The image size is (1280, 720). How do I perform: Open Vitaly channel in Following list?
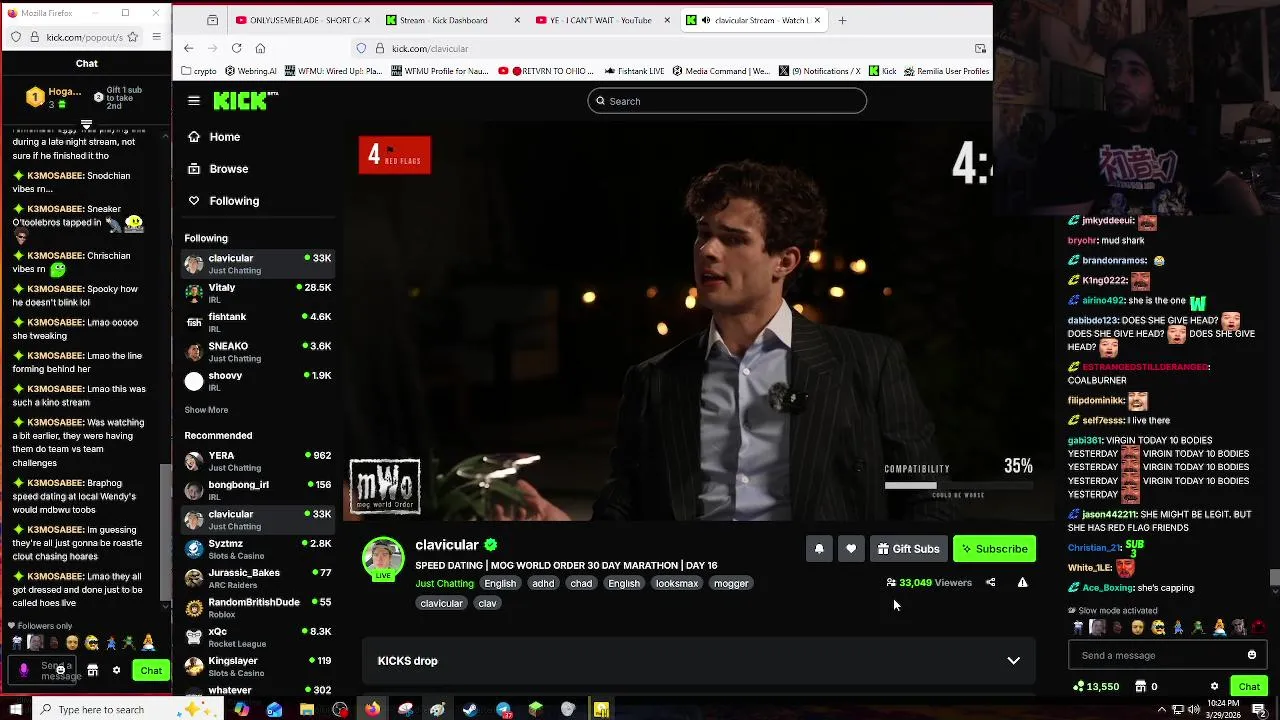[257, 293]
